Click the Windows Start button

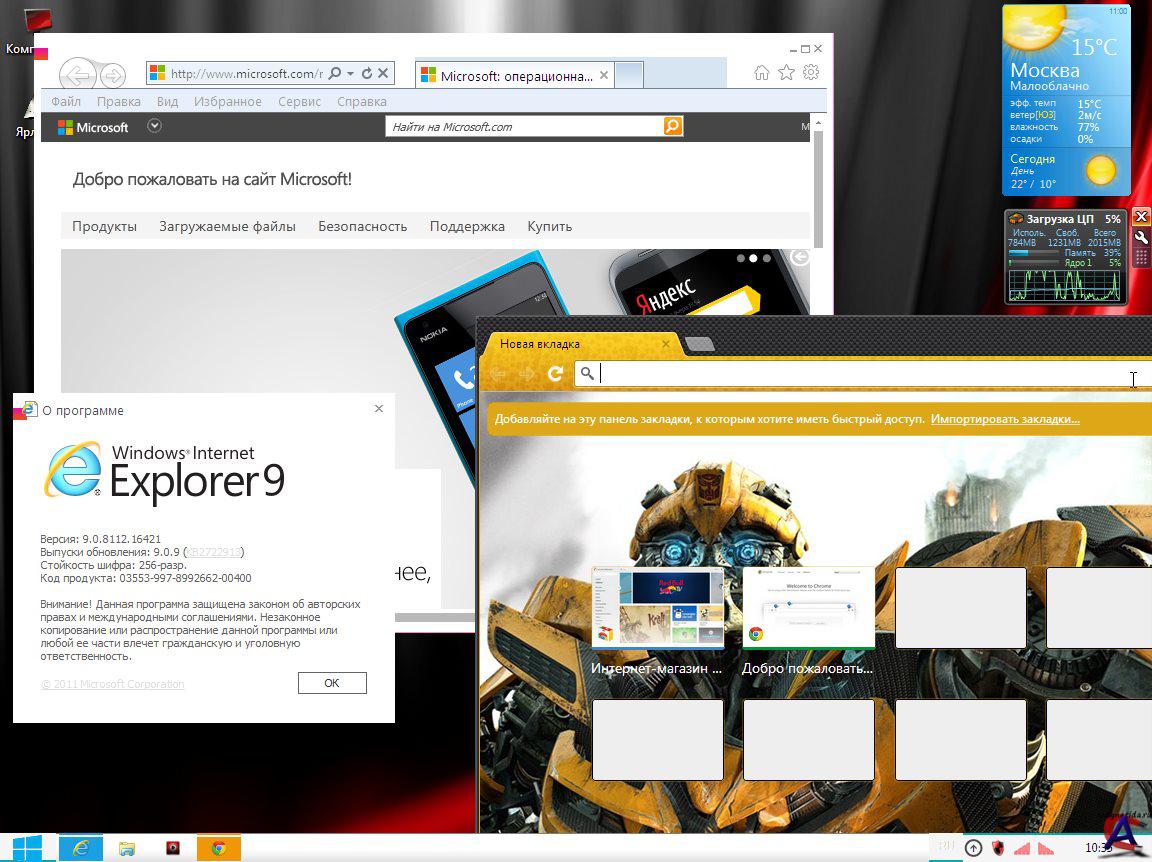point(27,848)
